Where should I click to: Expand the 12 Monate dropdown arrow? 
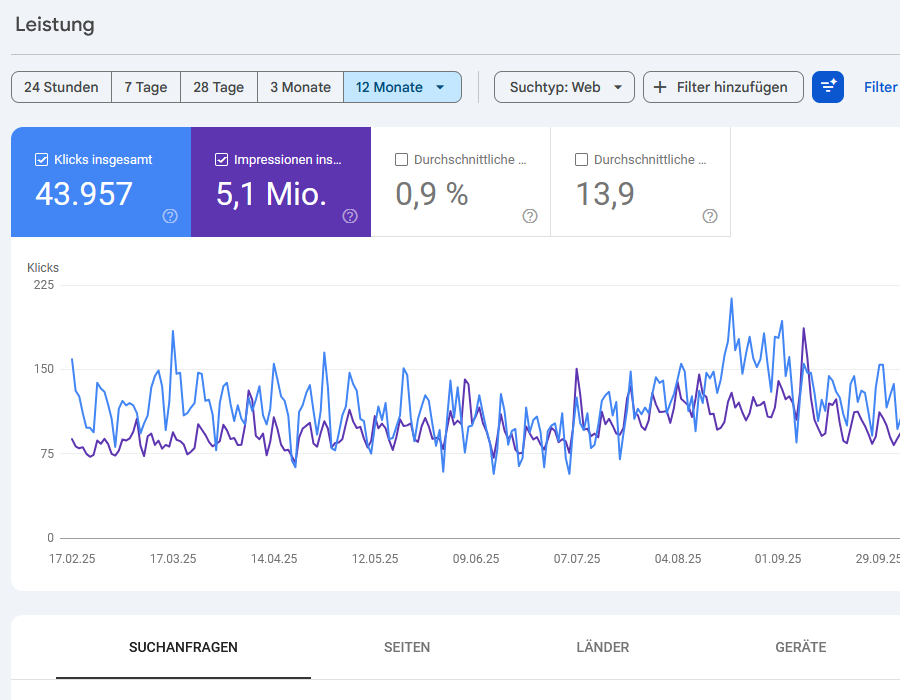click(x=440, y=87)
